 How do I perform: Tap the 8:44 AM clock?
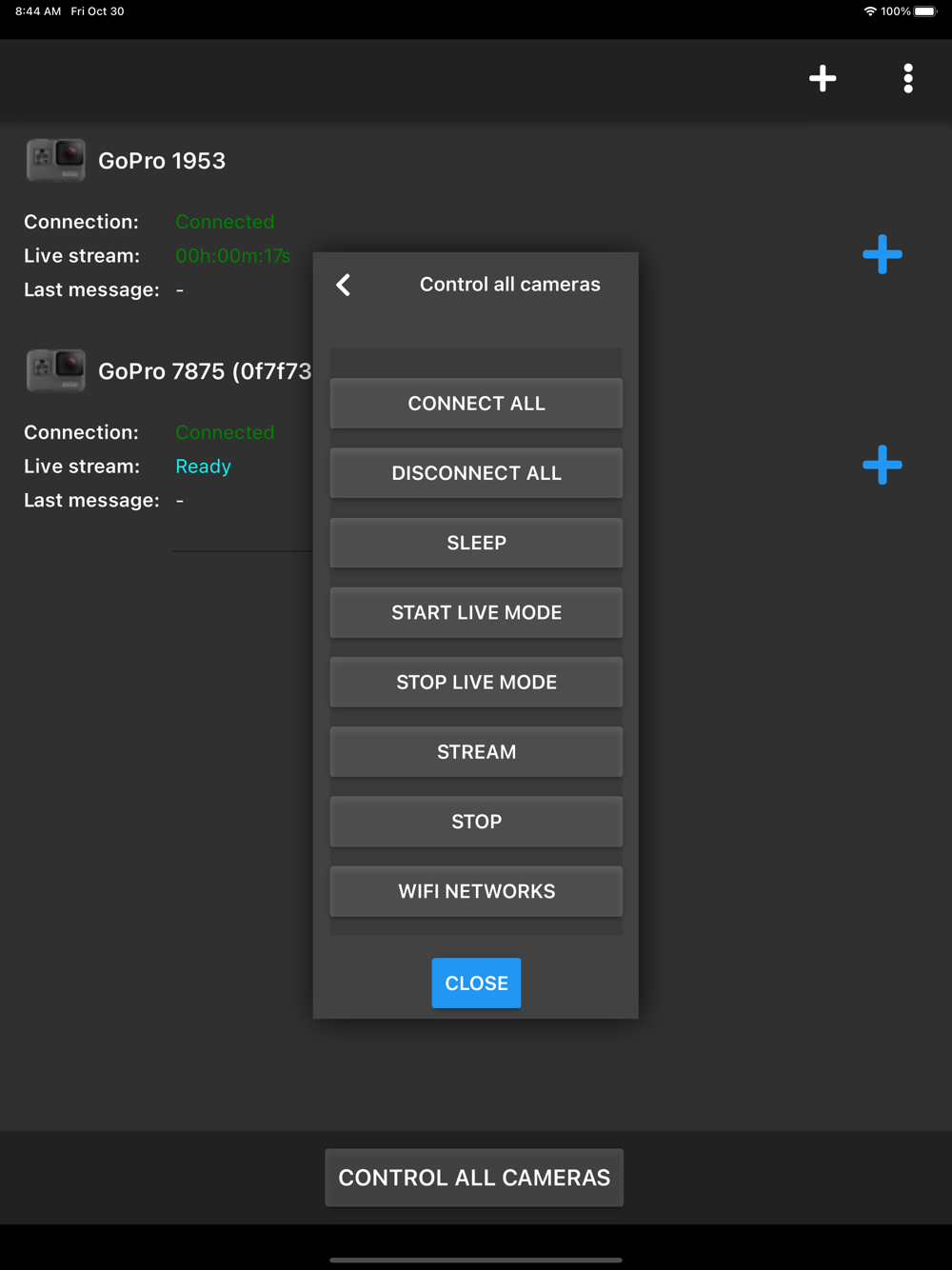38,11
